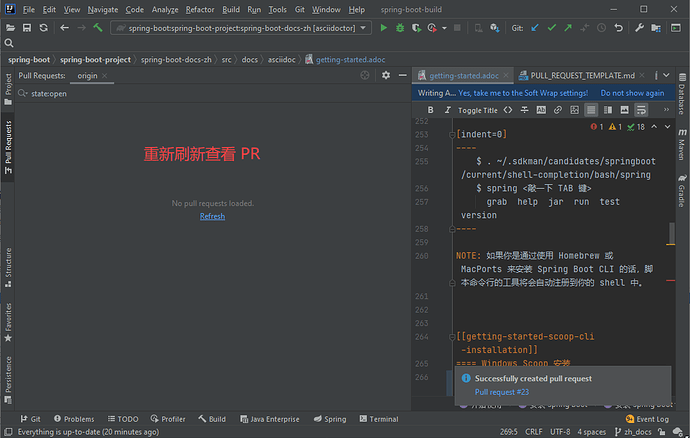
Task: Open pull request panel gear settings
Action: pyautogui.click(x=386, y=75)
